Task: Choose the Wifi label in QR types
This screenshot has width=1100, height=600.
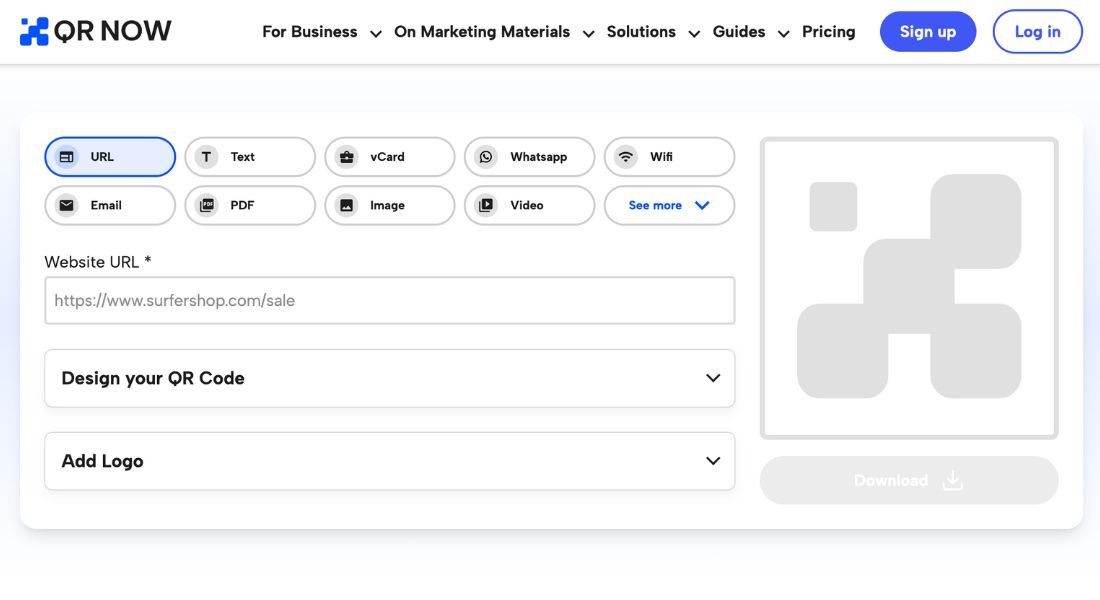Action: pyautogui.click(x=662, y=156)
